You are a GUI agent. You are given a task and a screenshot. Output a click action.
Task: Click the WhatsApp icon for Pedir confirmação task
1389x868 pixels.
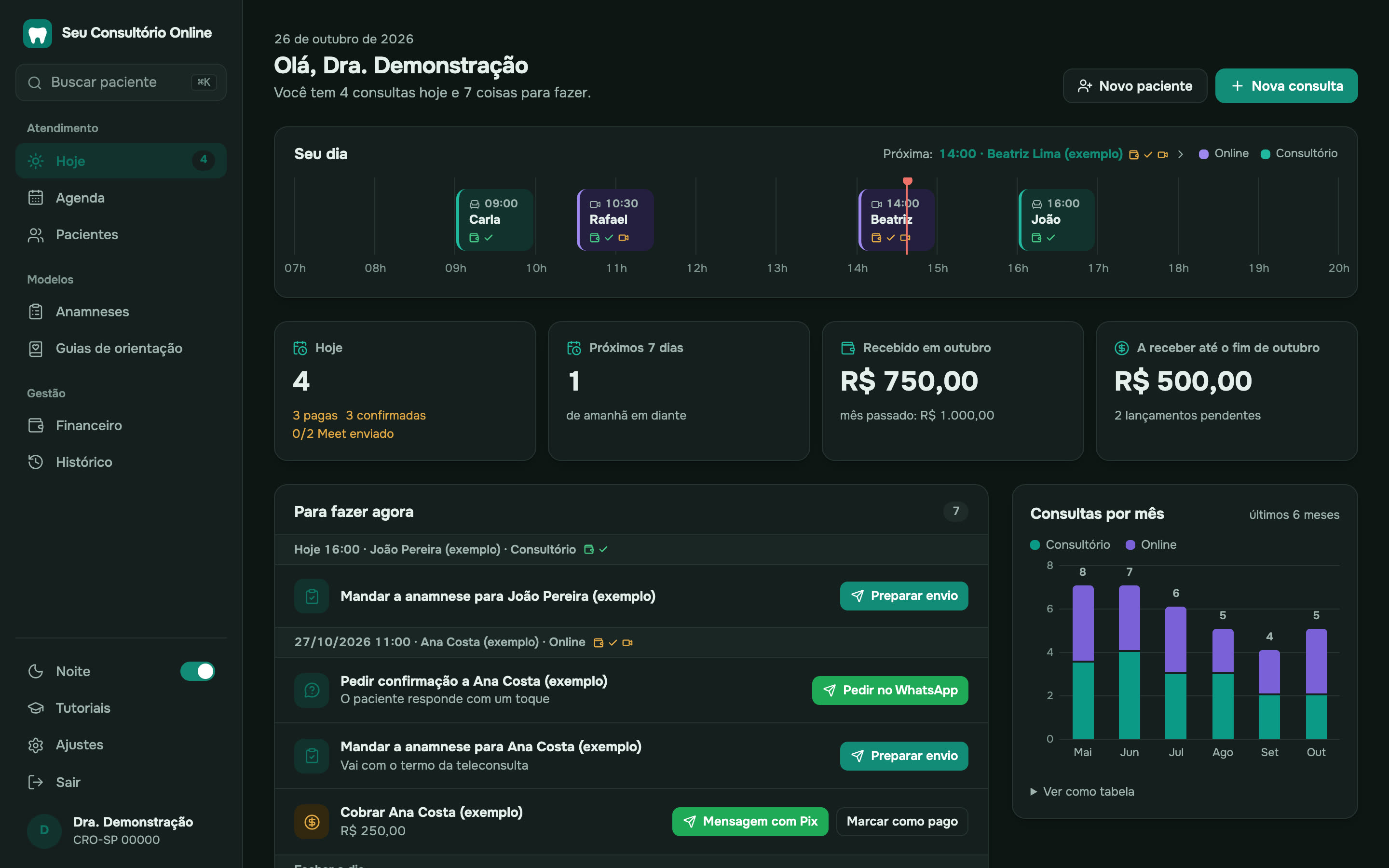(312, 690)
